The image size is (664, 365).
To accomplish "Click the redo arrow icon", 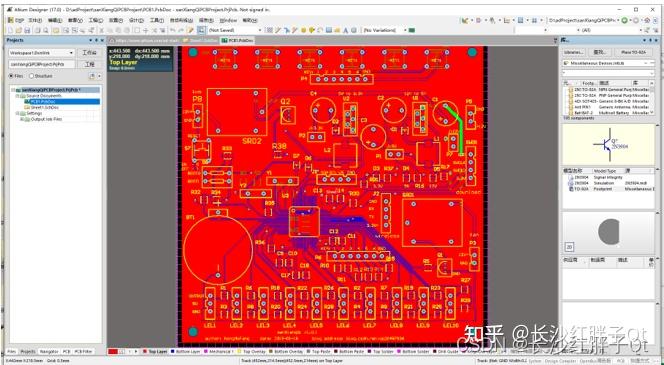I will pyautogui.click(x=182, y=30).
